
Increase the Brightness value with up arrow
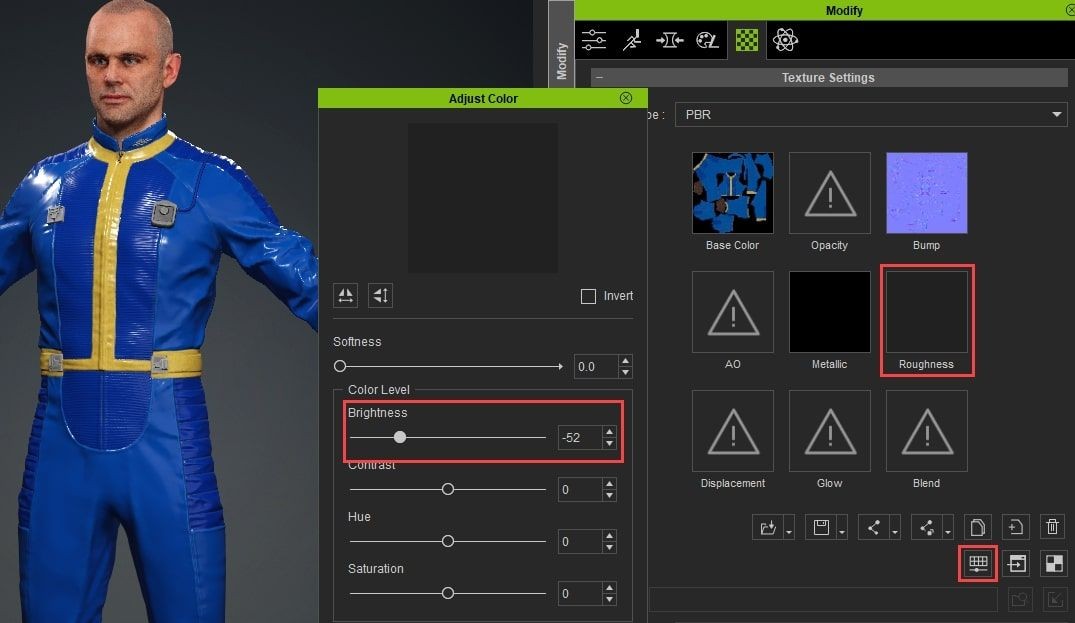pos(609,432)
